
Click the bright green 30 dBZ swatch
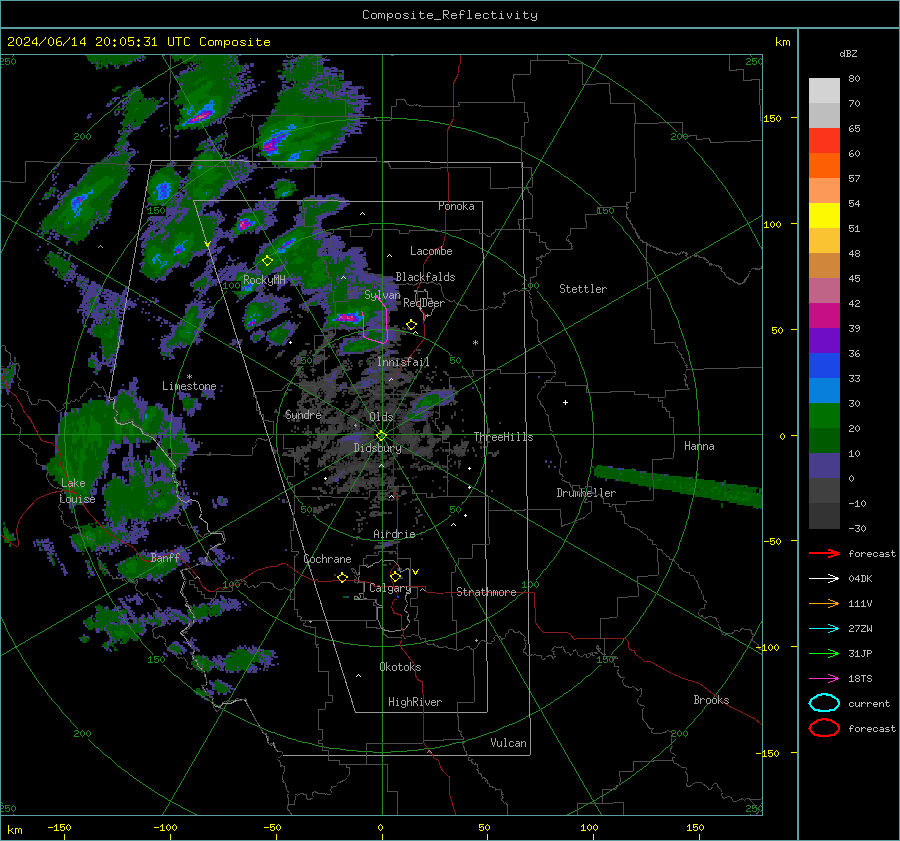[x=824, y=416]
